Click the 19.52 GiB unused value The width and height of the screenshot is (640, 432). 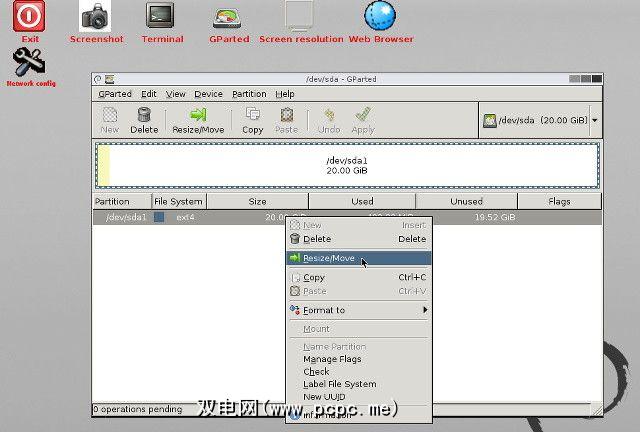(x=495, y=217)
